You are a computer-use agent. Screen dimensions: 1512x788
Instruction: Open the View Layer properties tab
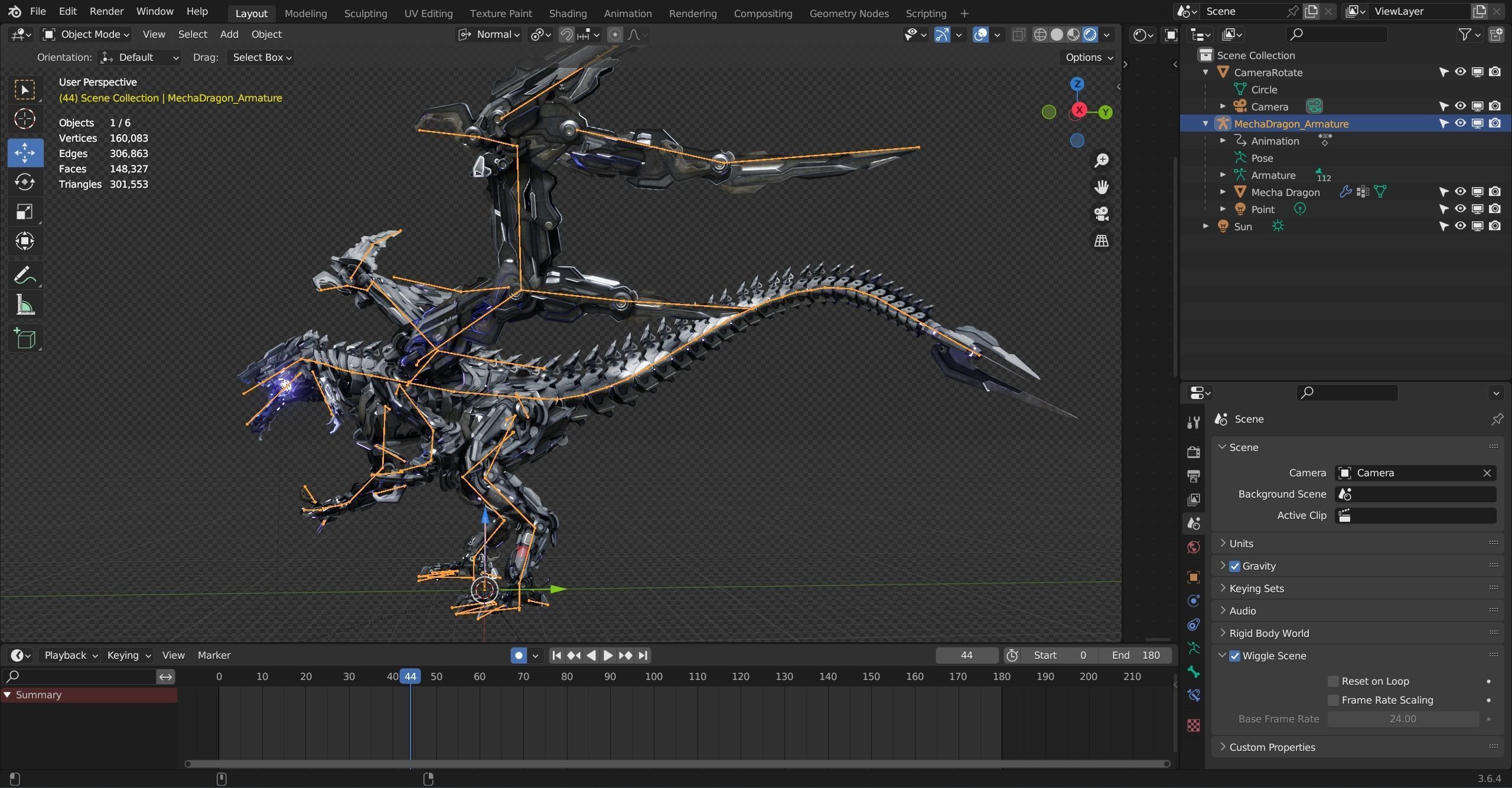point(1193,499)
